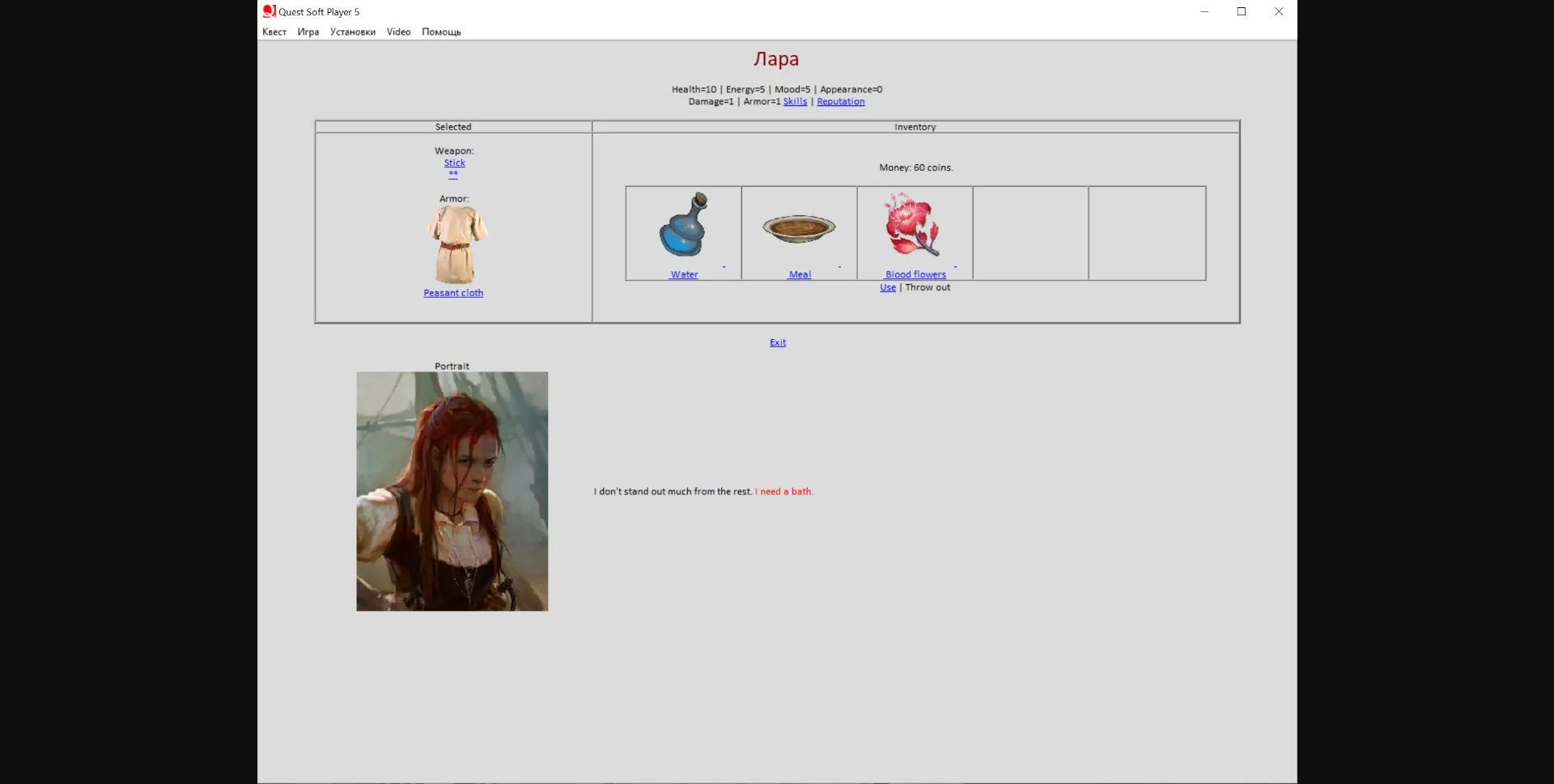Open the Установки menu
This screenshot has height=784, width=1554.
tap(352, 32)
